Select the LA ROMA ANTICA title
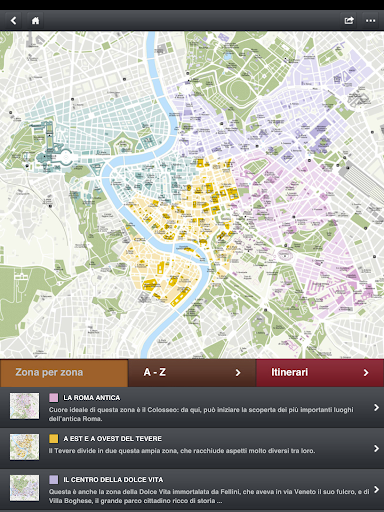 coord(92,398)
